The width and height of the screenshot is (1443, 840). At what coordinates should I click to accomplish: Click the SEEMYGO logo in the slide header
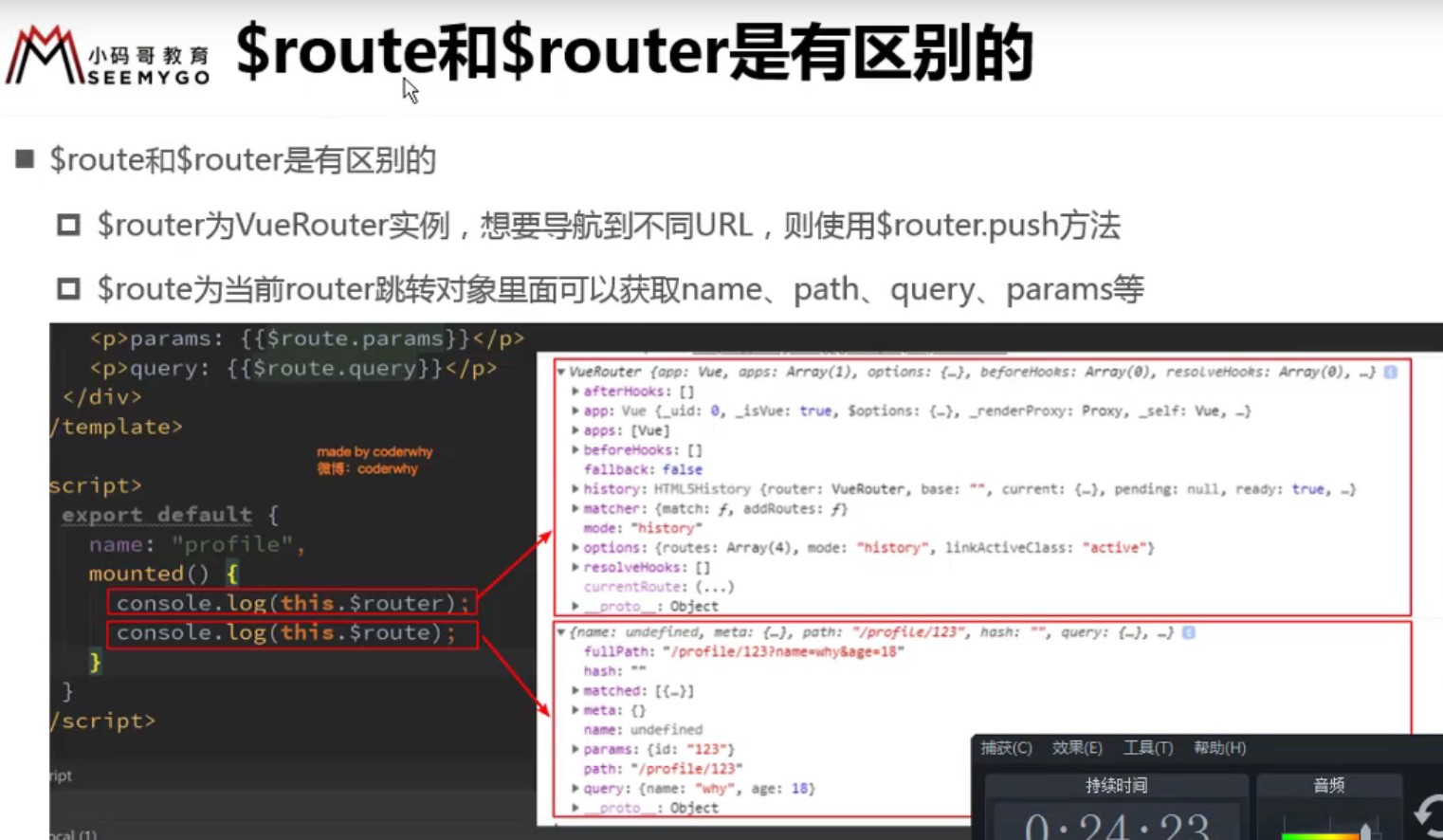coord(108,56)
